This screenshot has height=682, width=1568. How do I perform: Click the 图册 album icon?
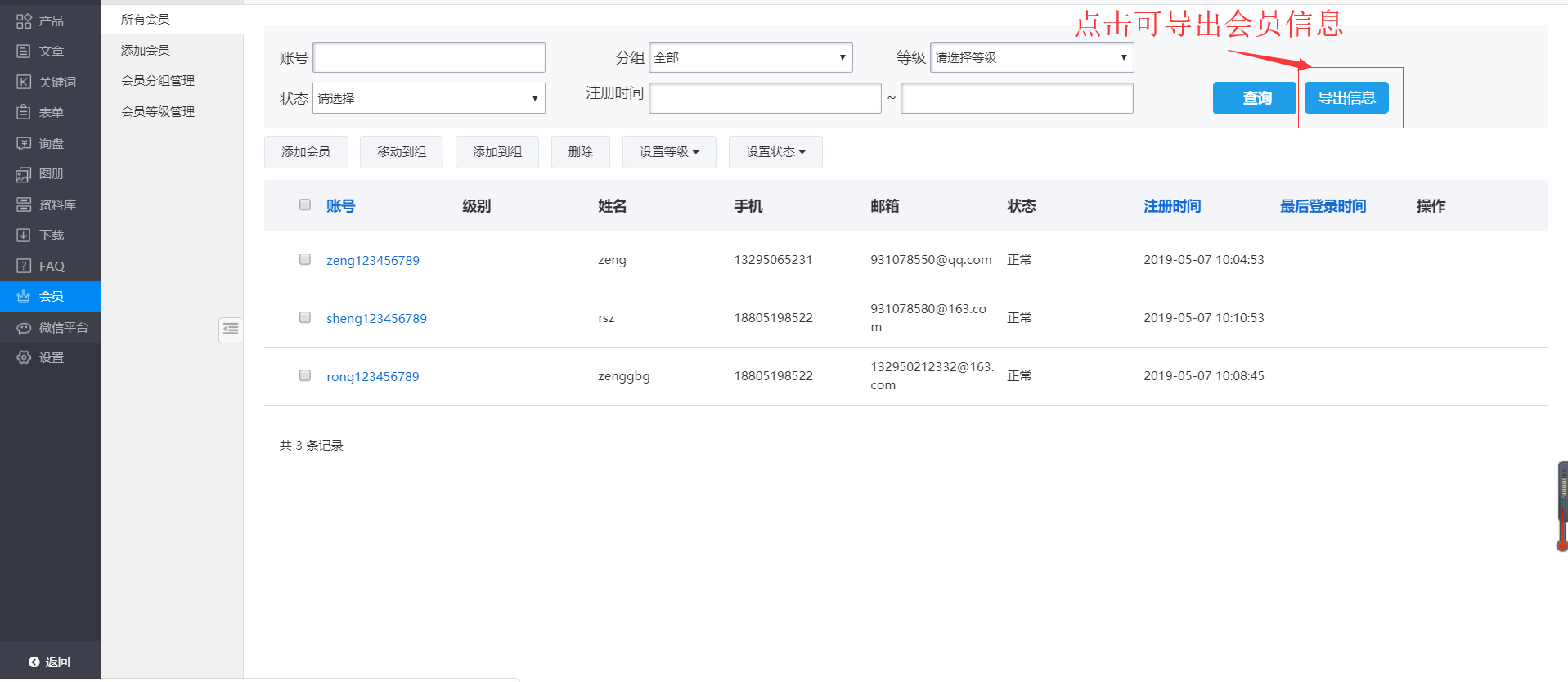click(24, 174)
